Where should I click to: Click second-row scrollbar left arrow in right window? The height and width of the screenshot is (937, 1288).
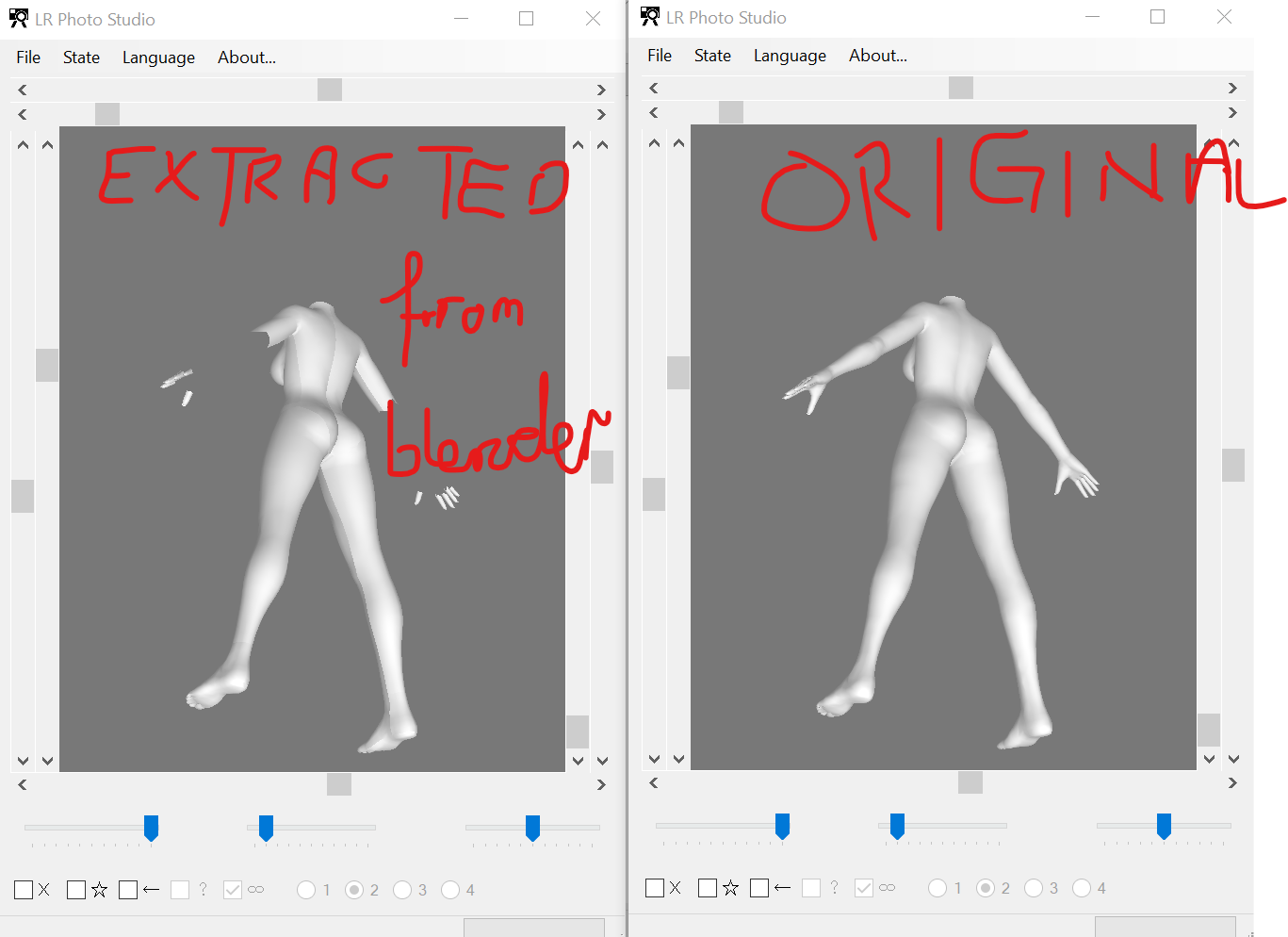[x=654, y=112]
